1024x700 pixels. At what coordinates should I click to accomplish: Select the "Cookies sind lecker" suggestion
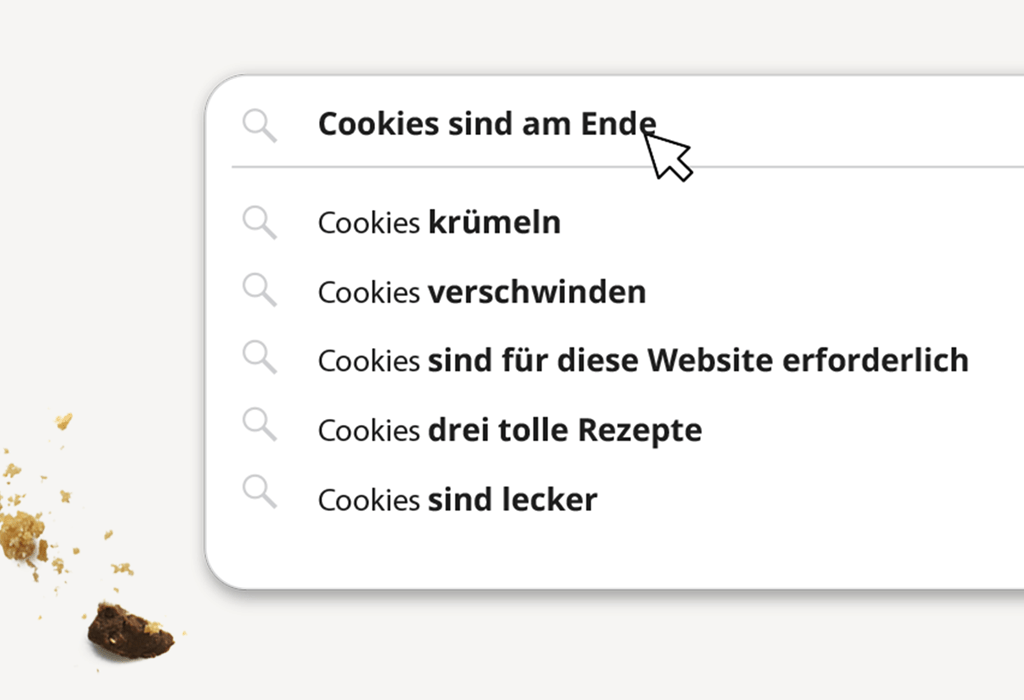pos(457,498)
